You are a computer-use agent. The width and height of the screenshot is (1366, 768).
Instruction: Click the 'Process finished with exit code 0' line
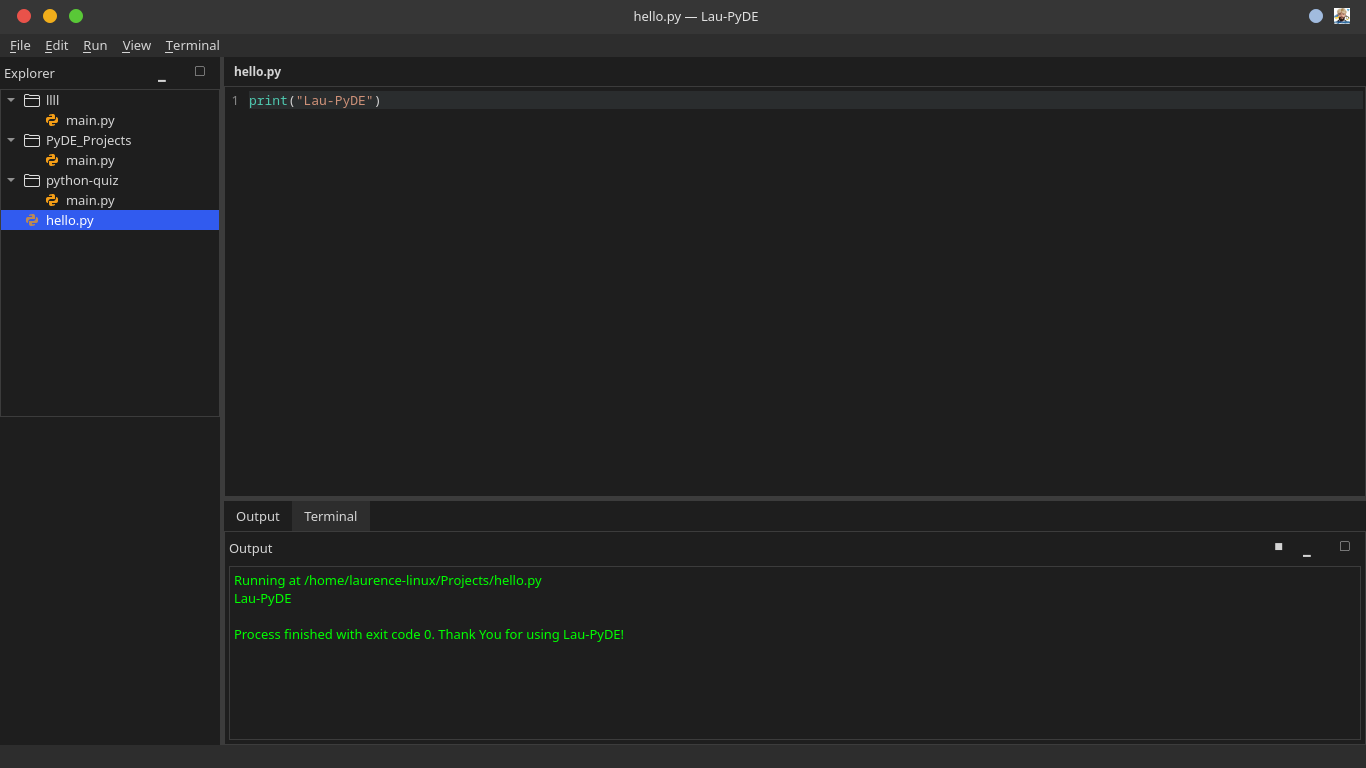point(429,635)
